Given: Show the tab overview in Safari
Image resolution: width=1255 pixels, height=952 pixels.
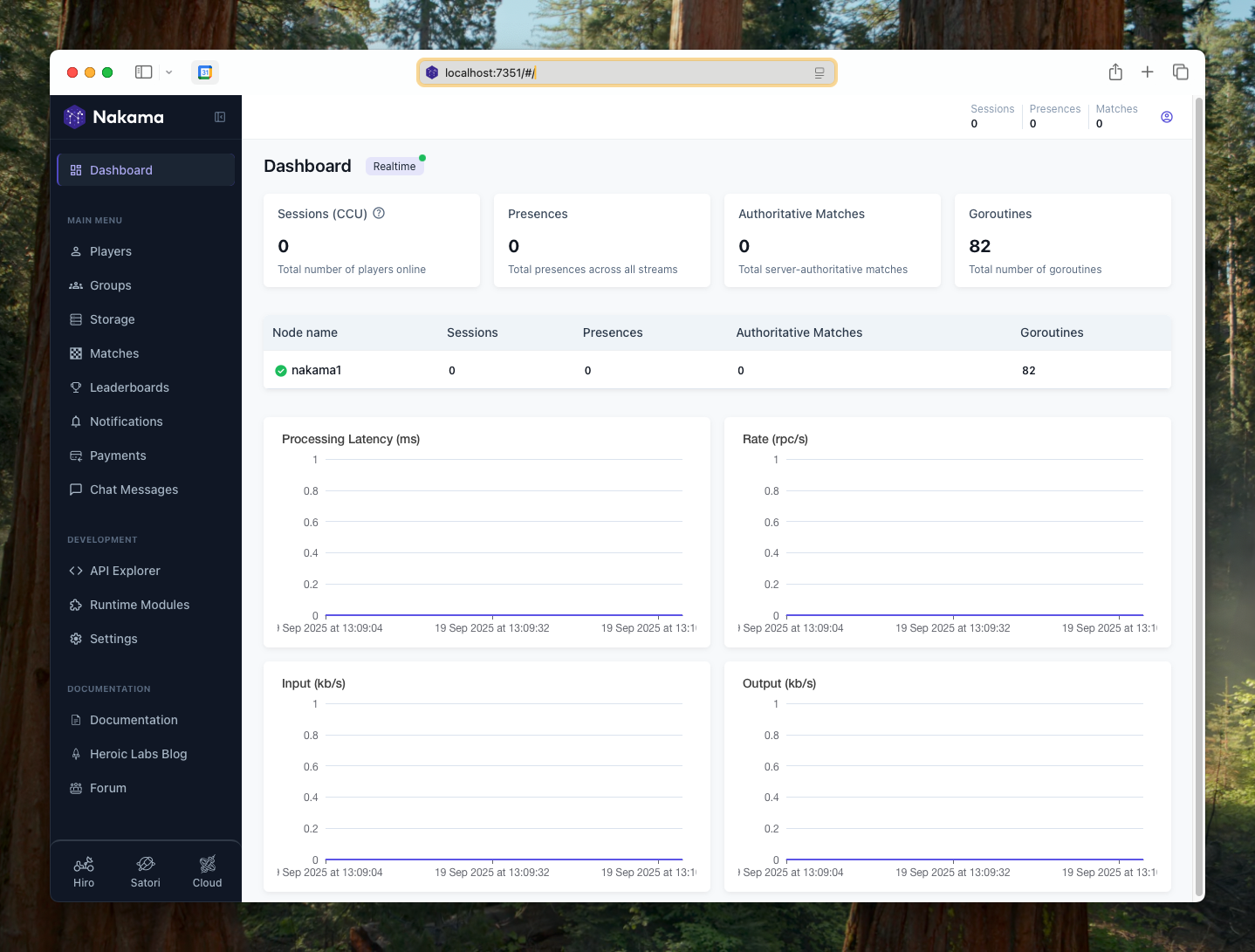Looking at the screenshot, I should click(x=1180, y=72).
